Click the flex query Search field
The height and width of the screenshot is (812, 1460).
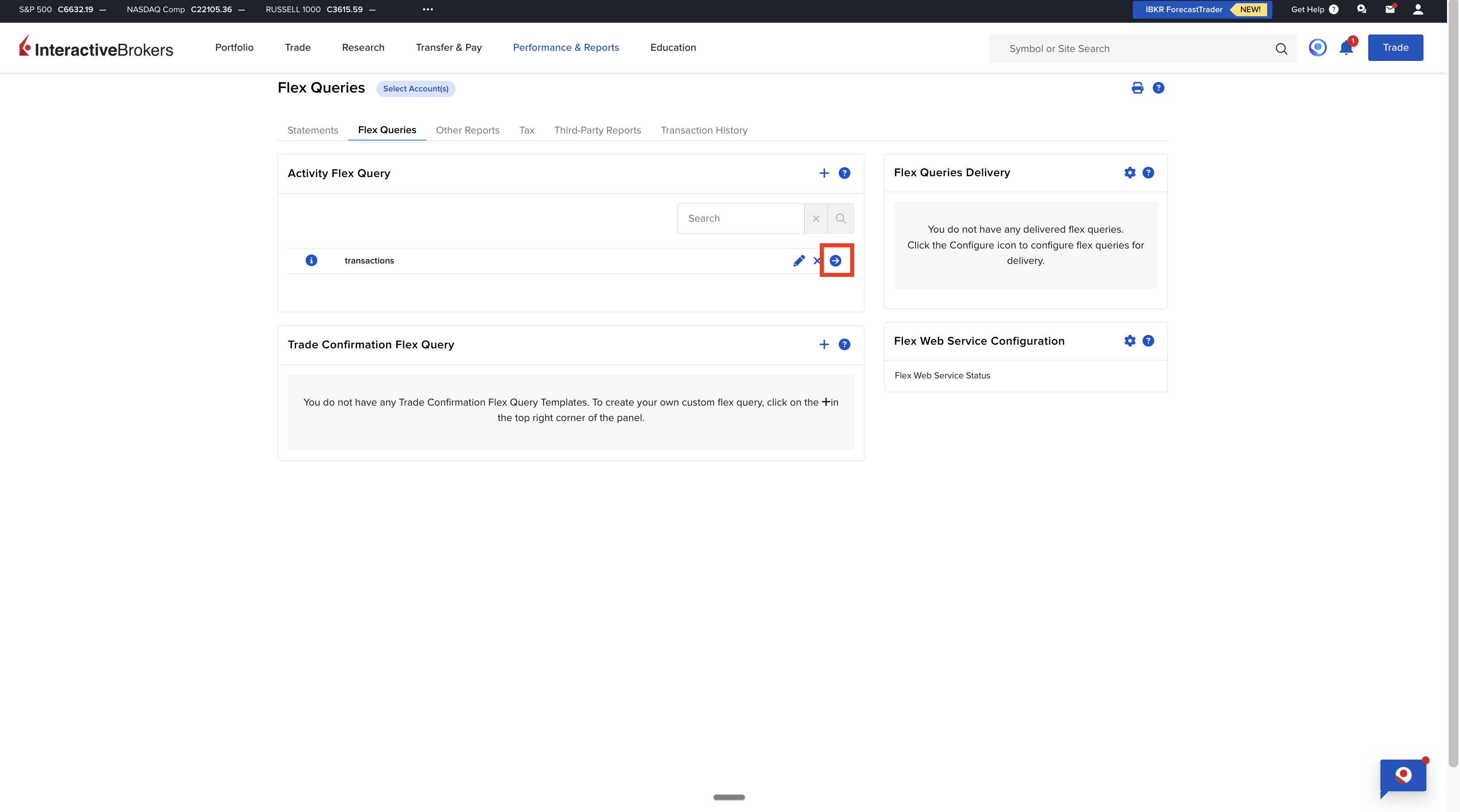740,219
